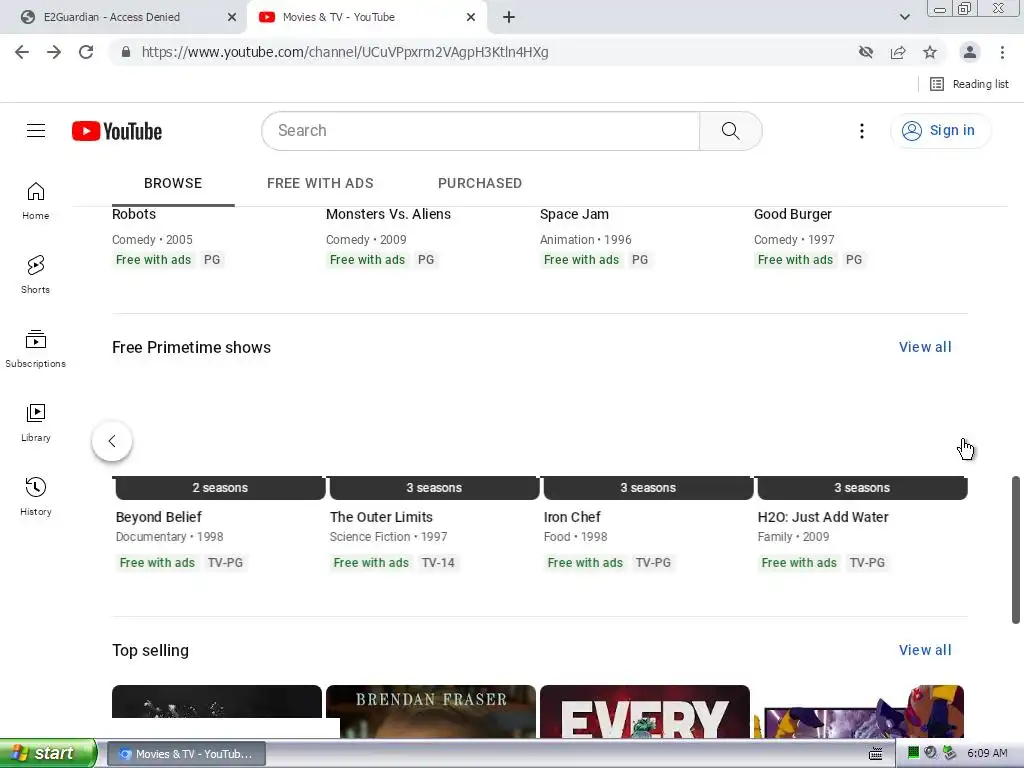Open H2O: Just Add Water title
Image resolution: width=1024 pixels, height=768 pixels.
point(823,517)
